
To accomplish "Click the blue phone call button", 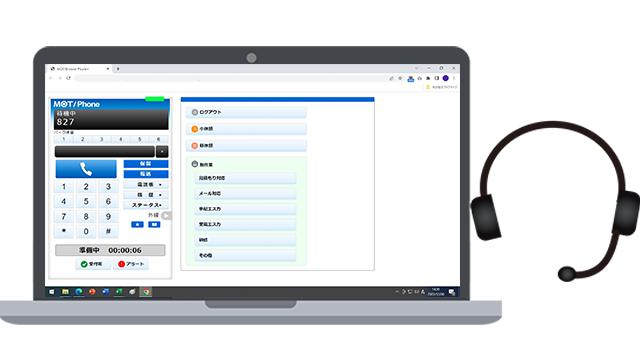I will (x=86, y=169).
